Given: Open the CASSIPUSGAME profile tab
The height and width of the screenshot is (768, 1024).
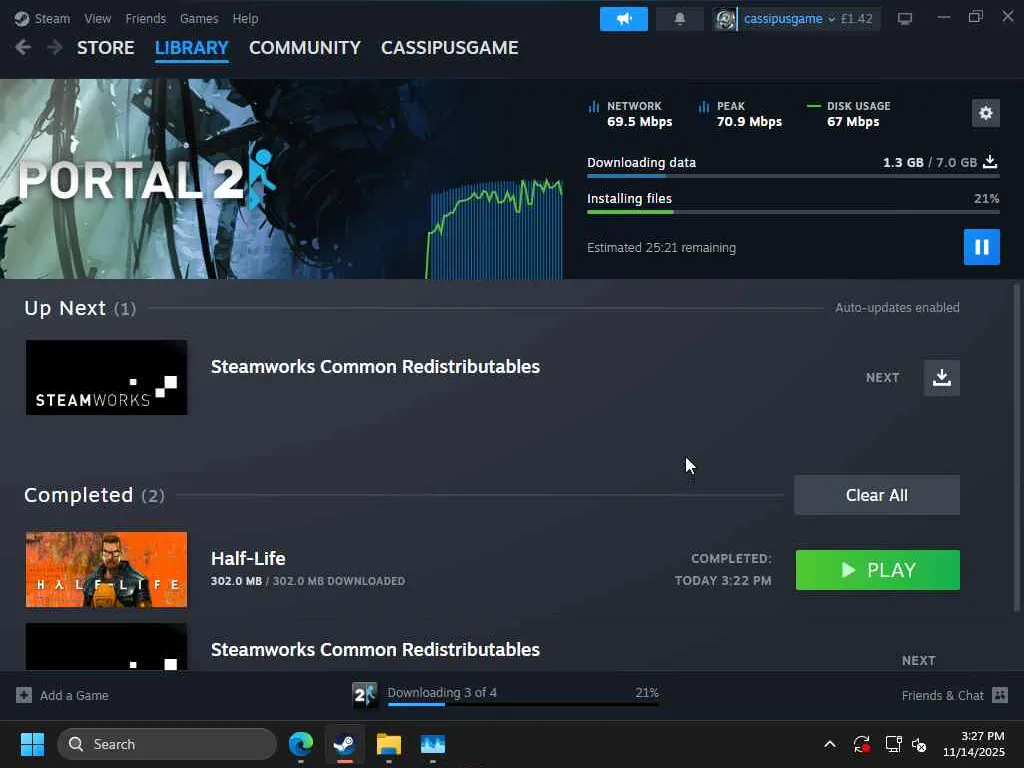Looking at the screenshot, I should (449, 48).
